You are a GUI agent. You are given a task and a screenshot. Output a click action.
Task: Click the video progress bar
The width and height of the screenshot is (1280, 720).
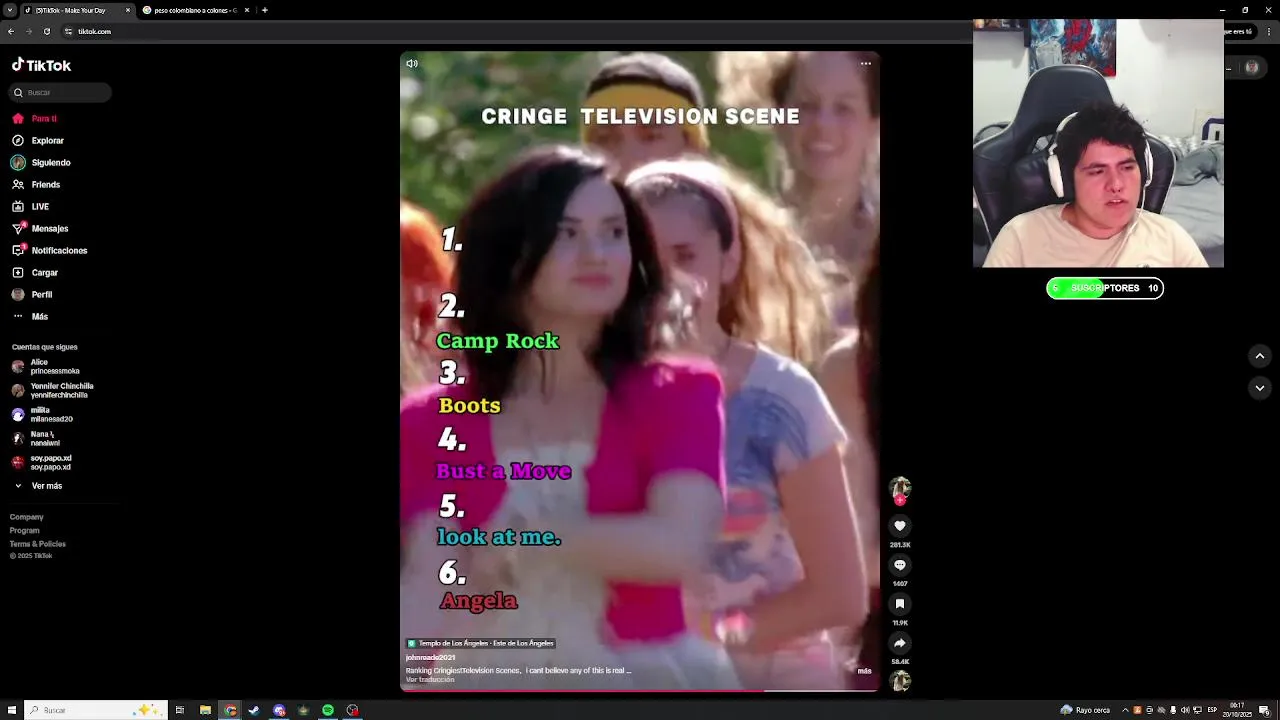pyautogui.click(x=640, y=691)
